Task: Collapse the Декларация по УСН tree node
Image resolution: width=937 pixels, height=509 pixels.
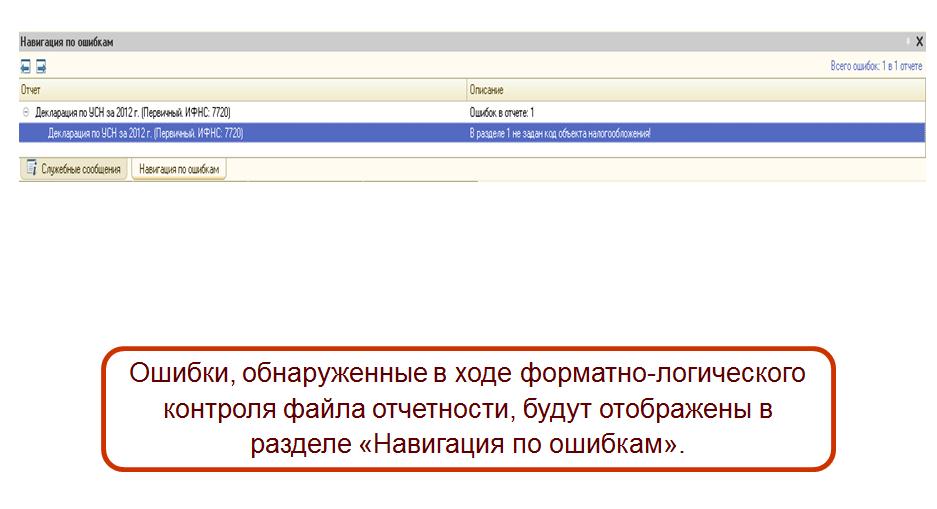Action: [x=26, y=113]
